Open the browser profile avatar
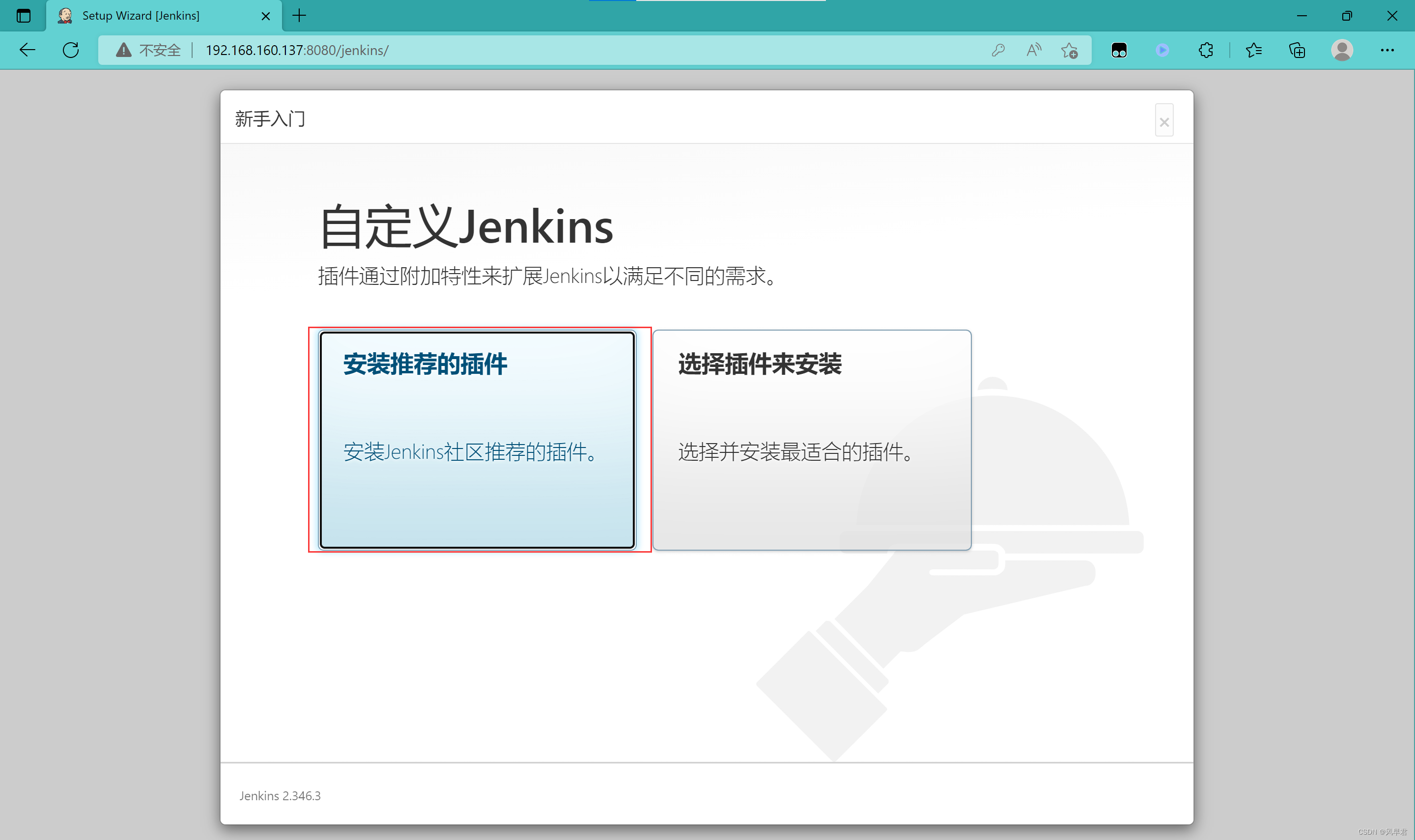This screenshot has height=840, width=1415. click(1342, 50)
